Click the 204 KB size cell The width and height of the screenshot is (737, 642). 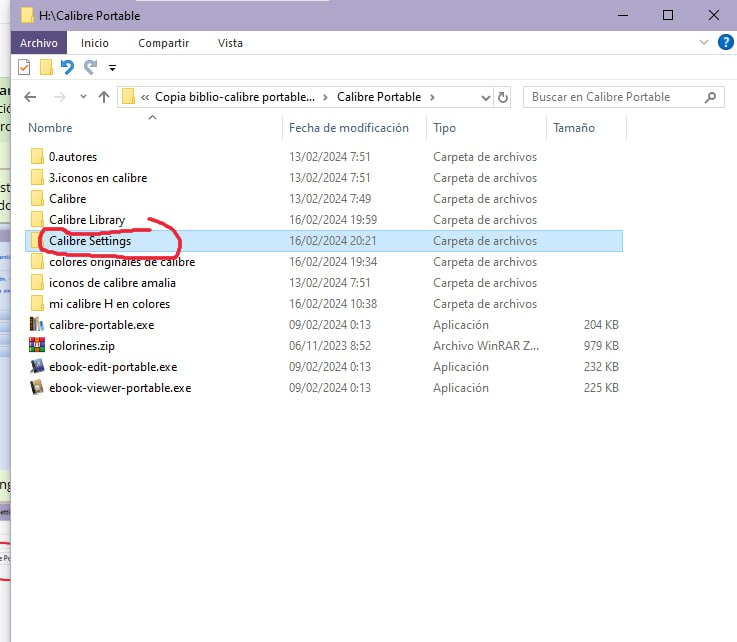tap(601, 325)
